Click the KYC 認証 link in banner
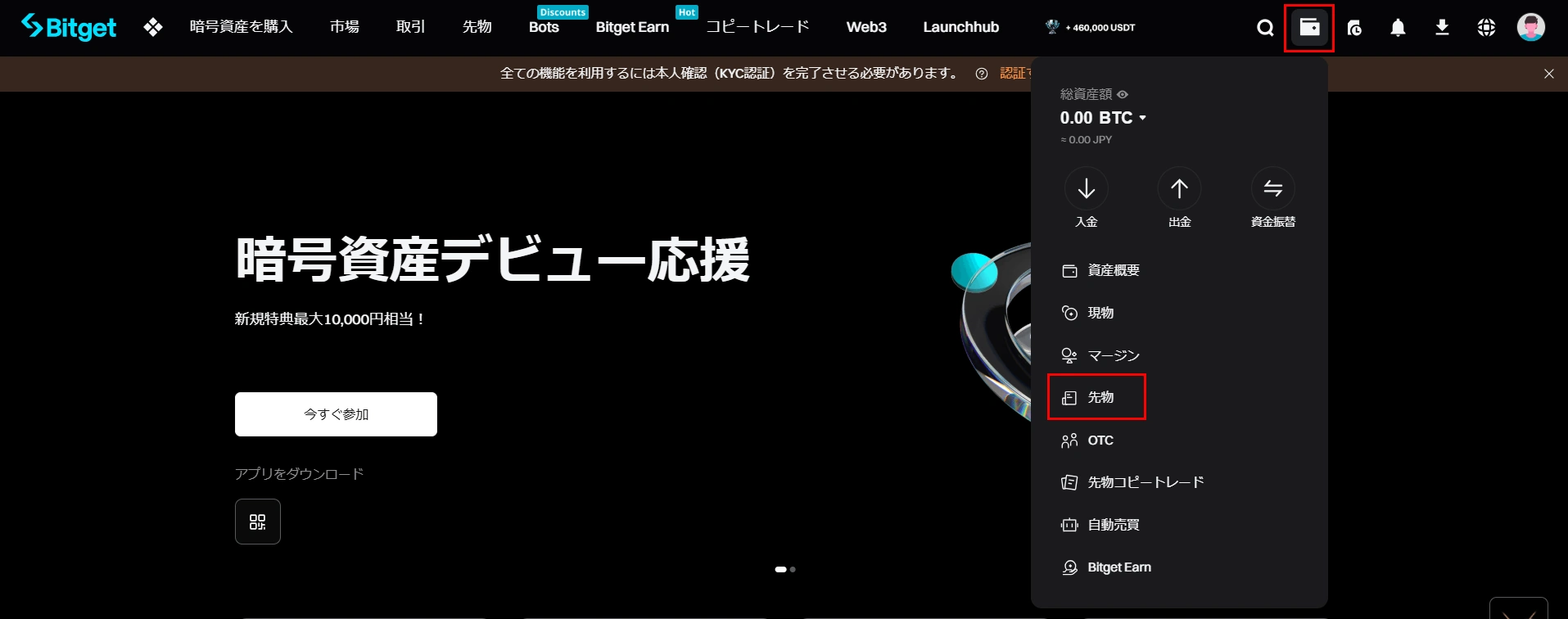The height and width of the screenshot is (619, 1568). pos(1014,74)
